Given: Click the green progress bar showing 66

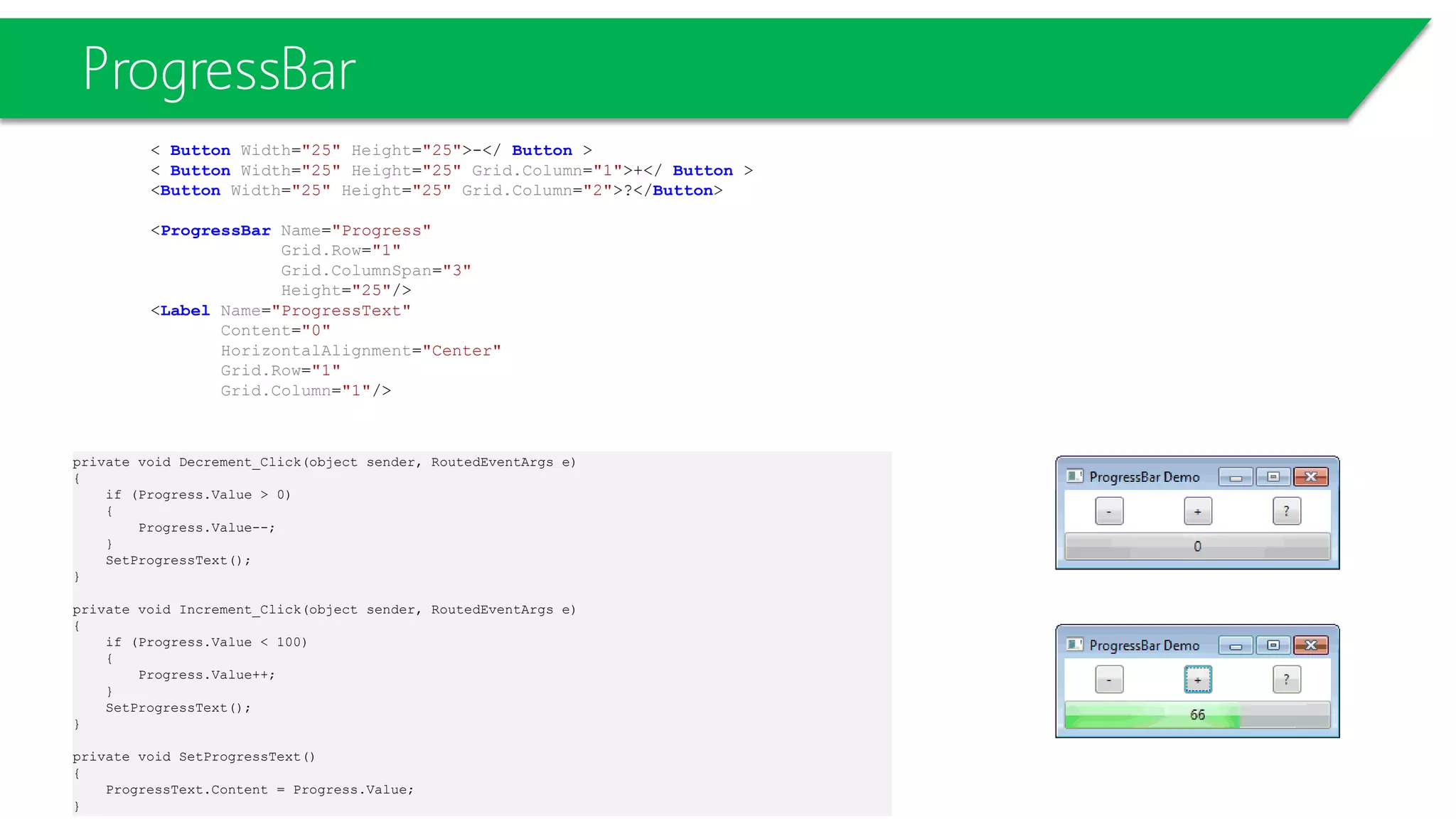Looking at the screenshot, I should pyautogui.click(x=1197, y=715).
